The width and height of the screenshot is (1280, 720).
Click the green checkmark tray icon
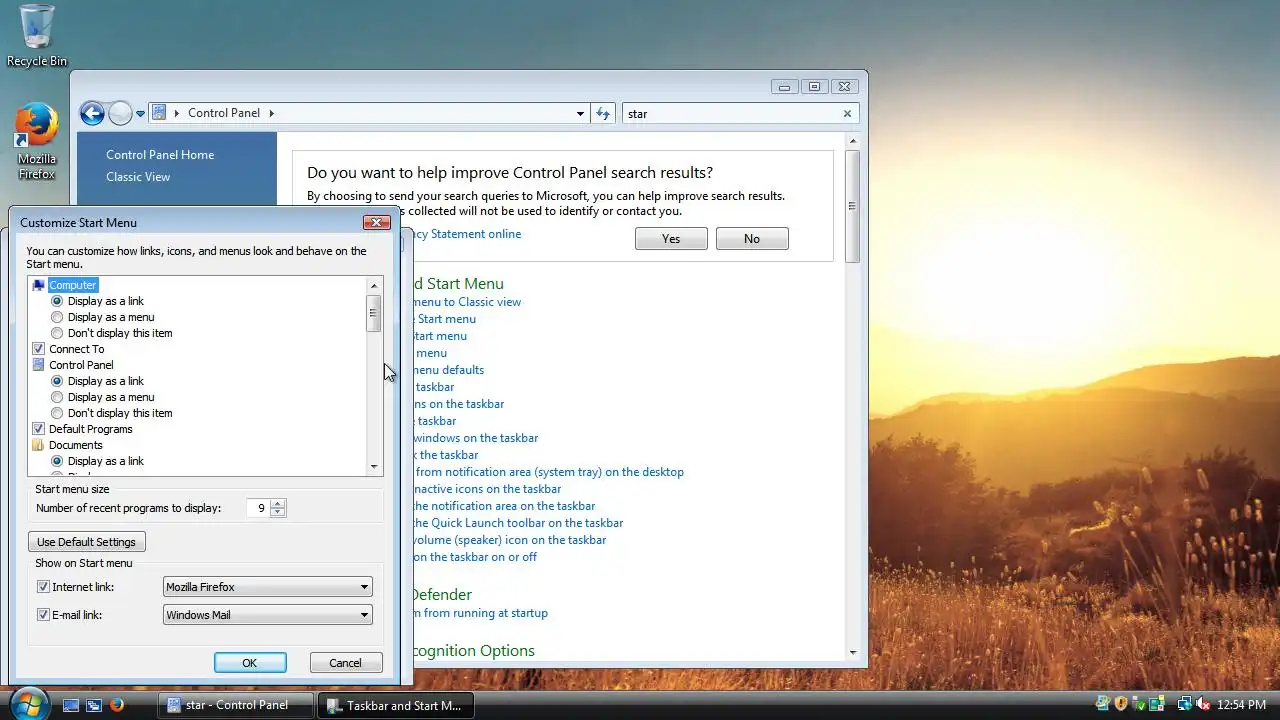(1138, 705)
